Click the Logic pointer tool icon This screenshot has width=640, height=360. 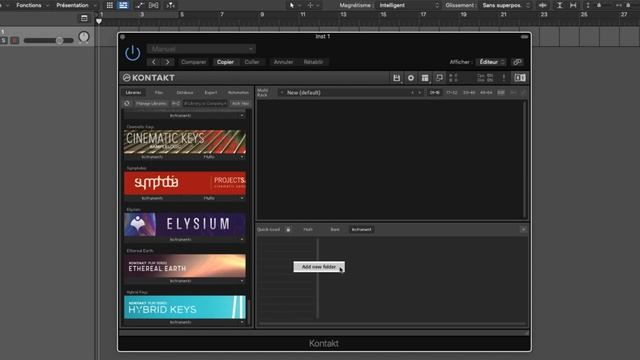292,5
